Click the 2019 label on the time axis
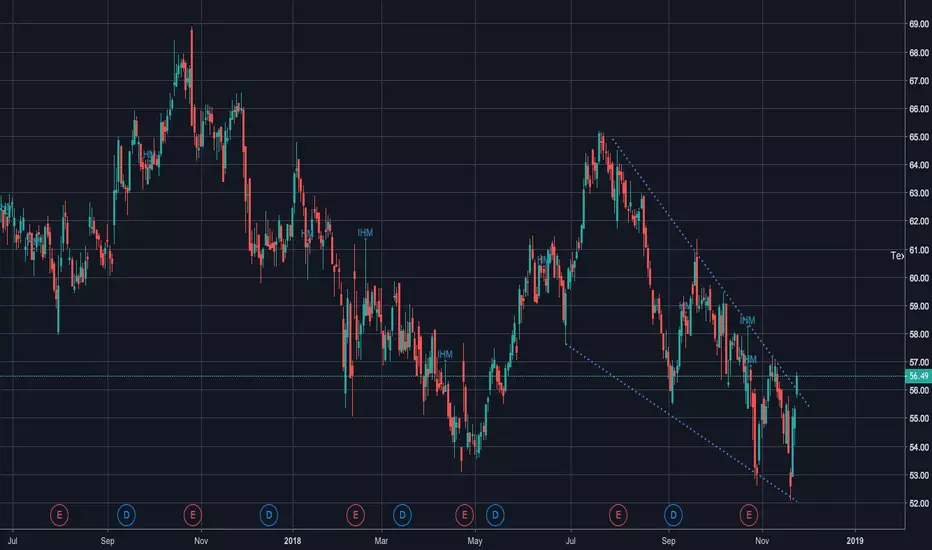The image size is (932, 550). [x=855, y=540]
